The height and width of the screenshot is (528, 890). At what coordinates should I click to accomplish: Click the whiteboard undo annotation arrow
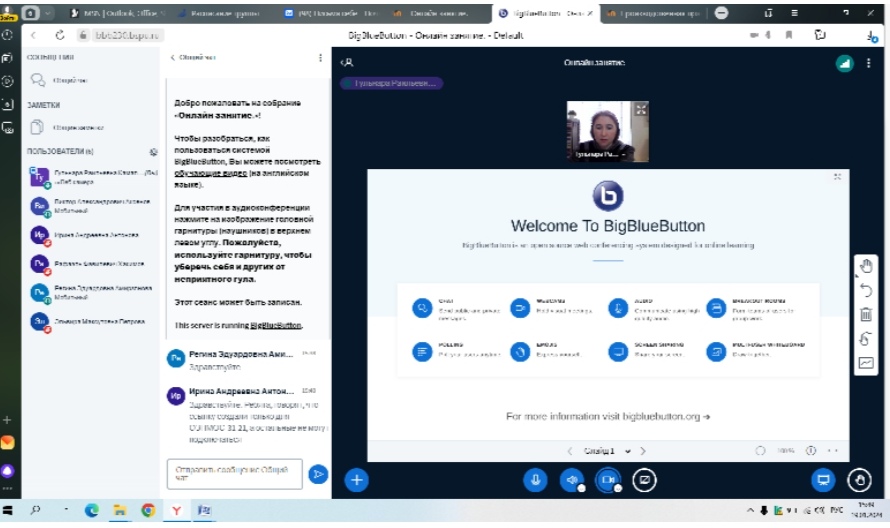[866, 290]
